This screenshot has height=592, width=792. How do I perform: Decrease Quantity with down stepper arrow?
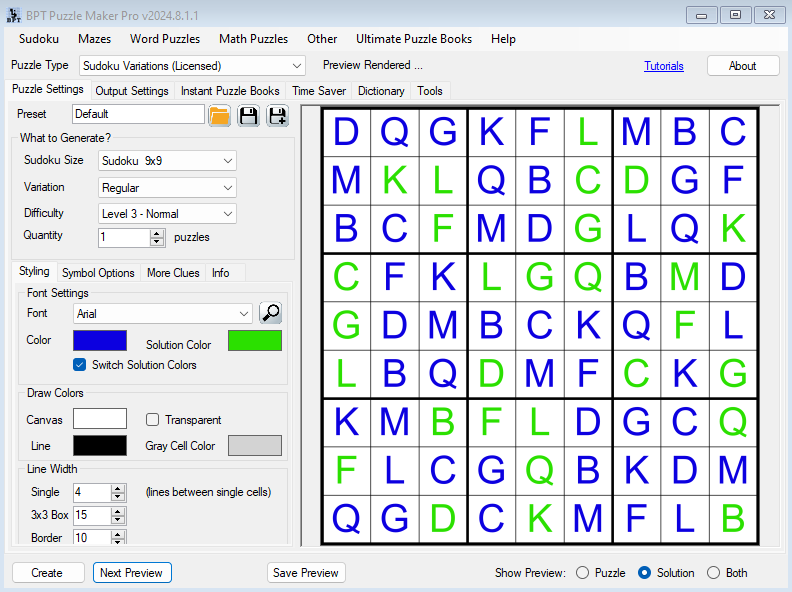pos(157,241)
